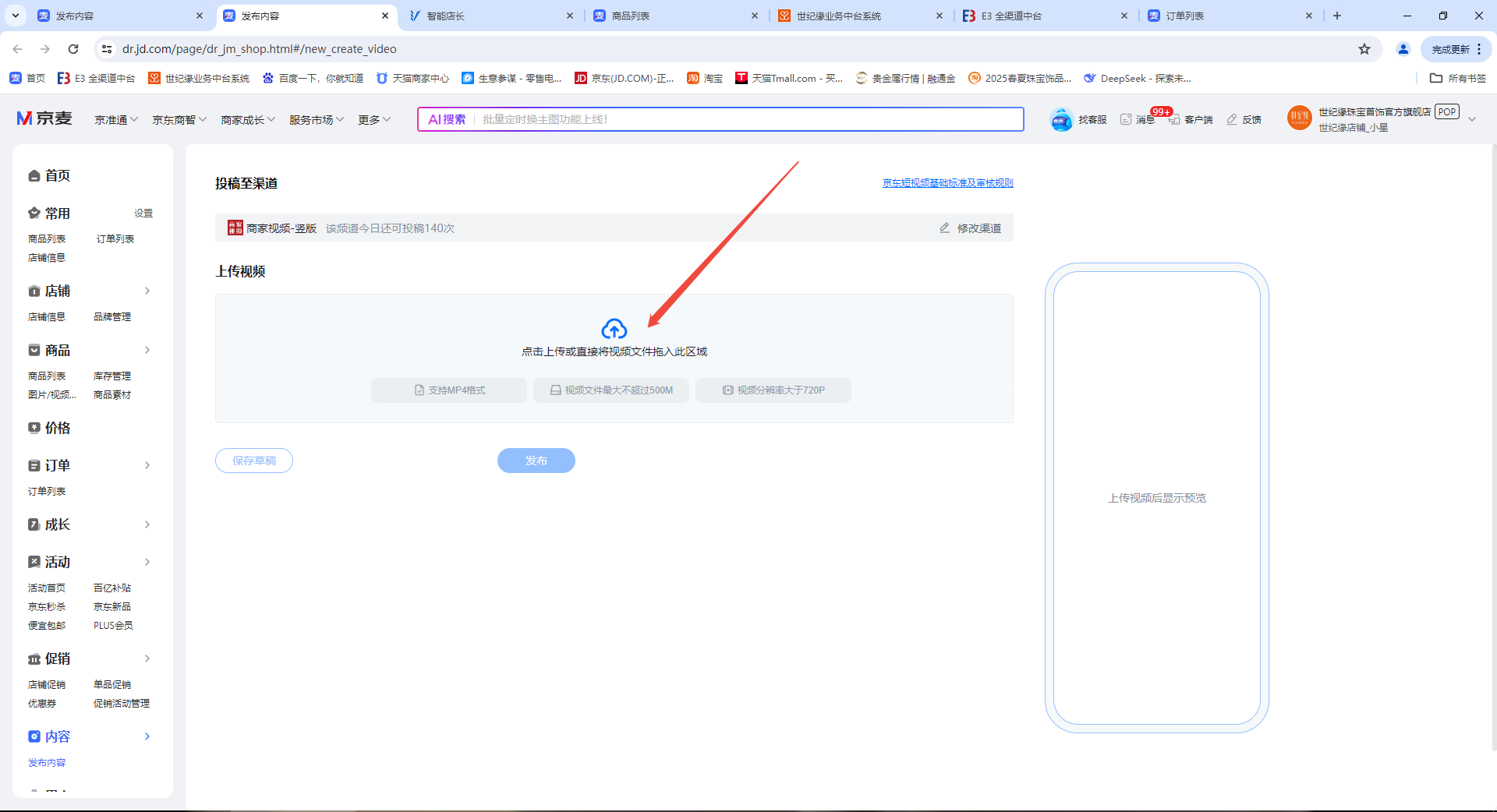Click the 发布 publish button
Viewport: 1497px width, 812px height.
pyautogui.click(x=536, y=461)
